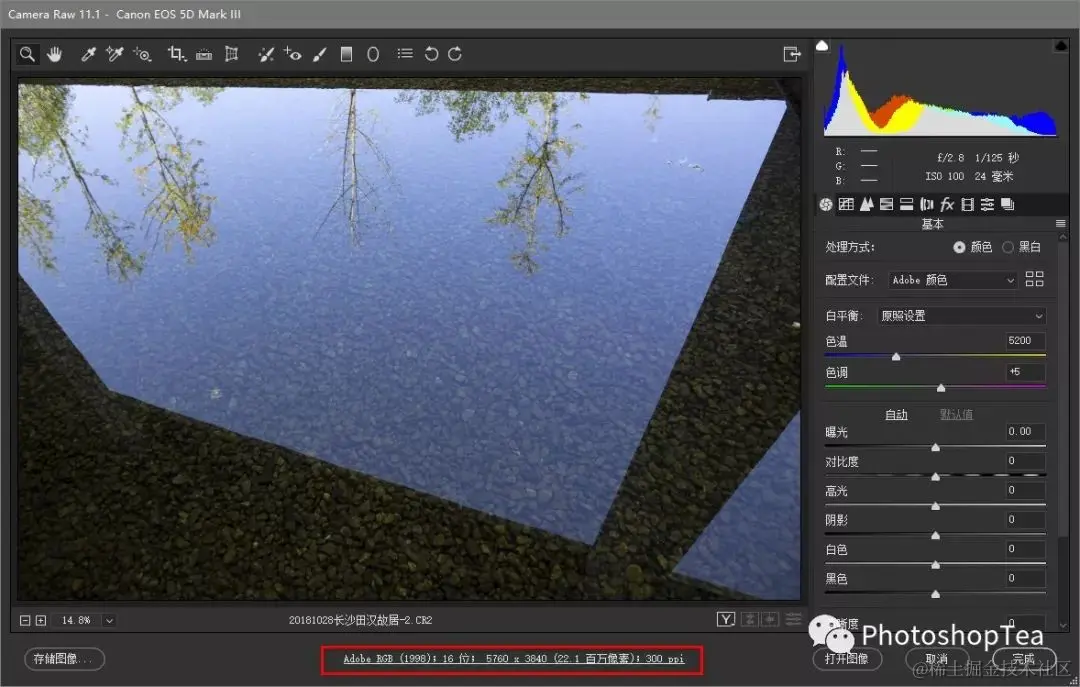The image size is (1080, 687).
Task: Click the 对比度 contrast slider handle
Action: [935, 476]
